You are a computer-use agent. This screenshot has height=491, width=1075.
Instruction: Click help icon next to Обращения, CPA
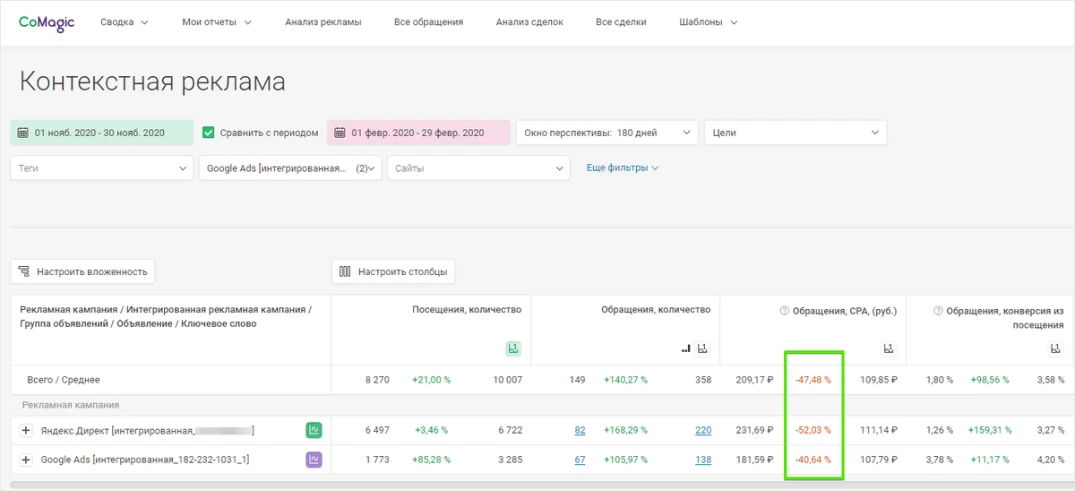click(x=784, y=311)
